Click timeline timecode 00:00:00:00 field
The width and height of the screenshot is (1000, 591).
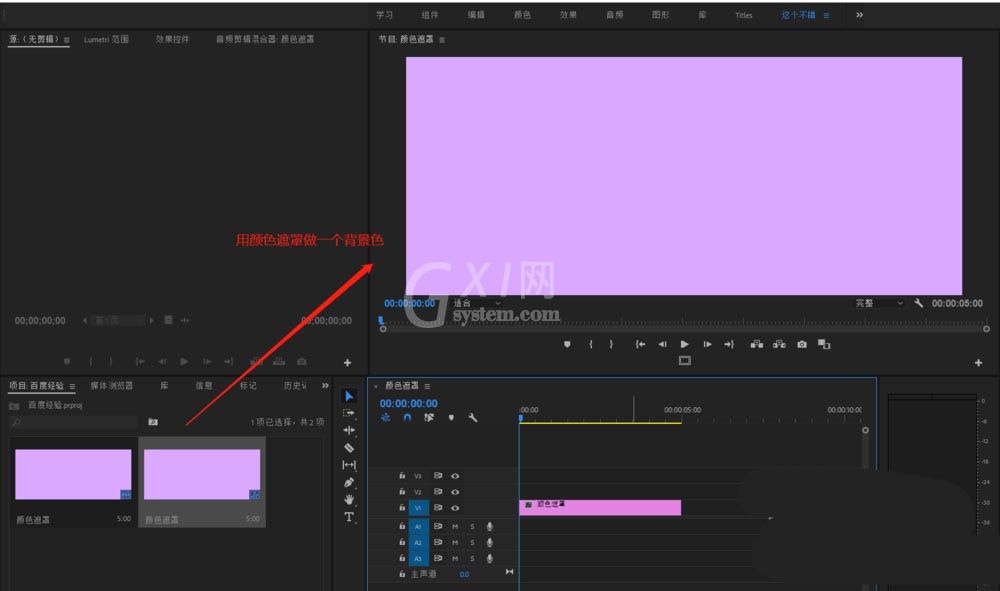click(409, 404)
